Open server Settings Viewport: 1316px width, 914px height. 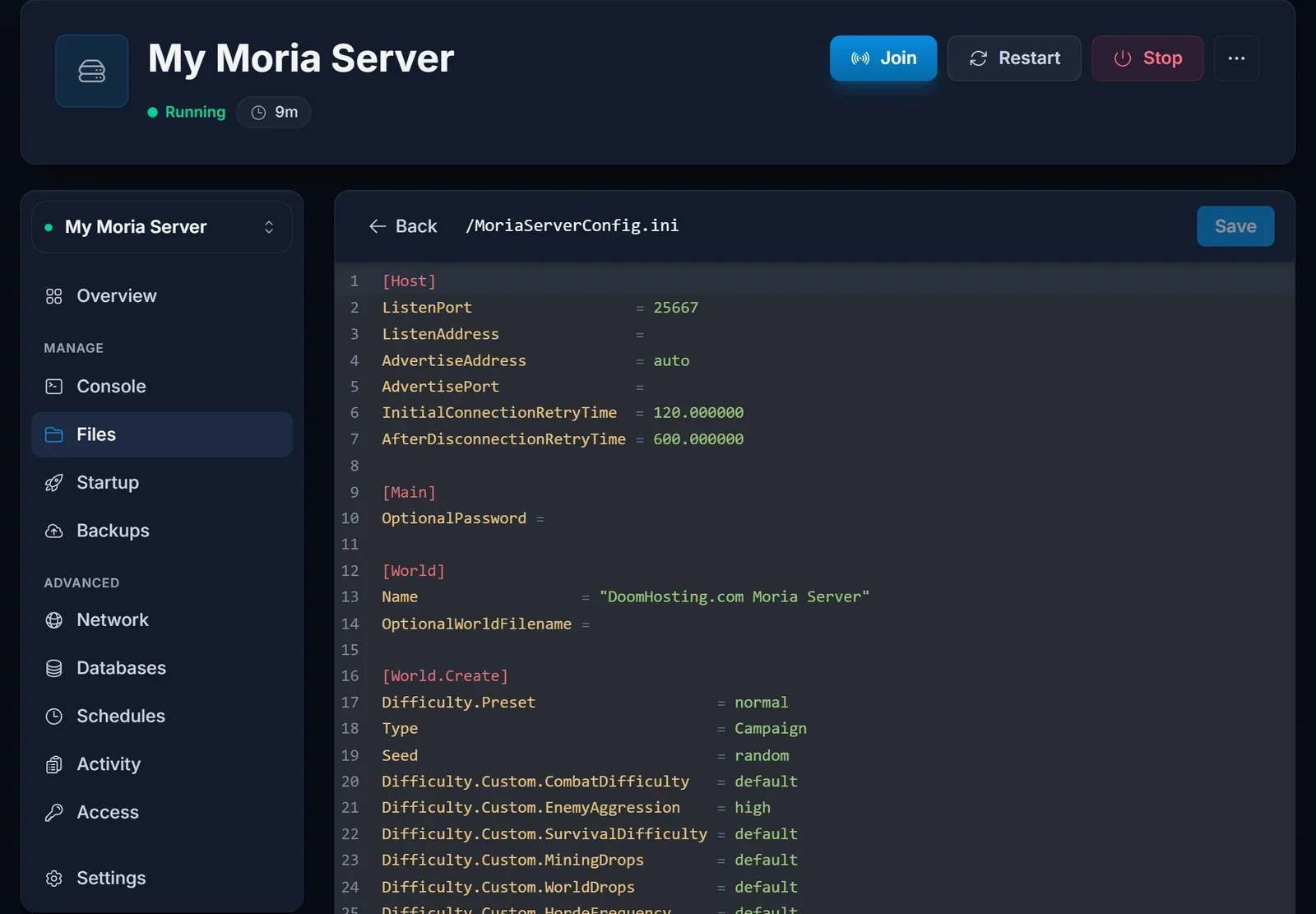click(162, 879)
